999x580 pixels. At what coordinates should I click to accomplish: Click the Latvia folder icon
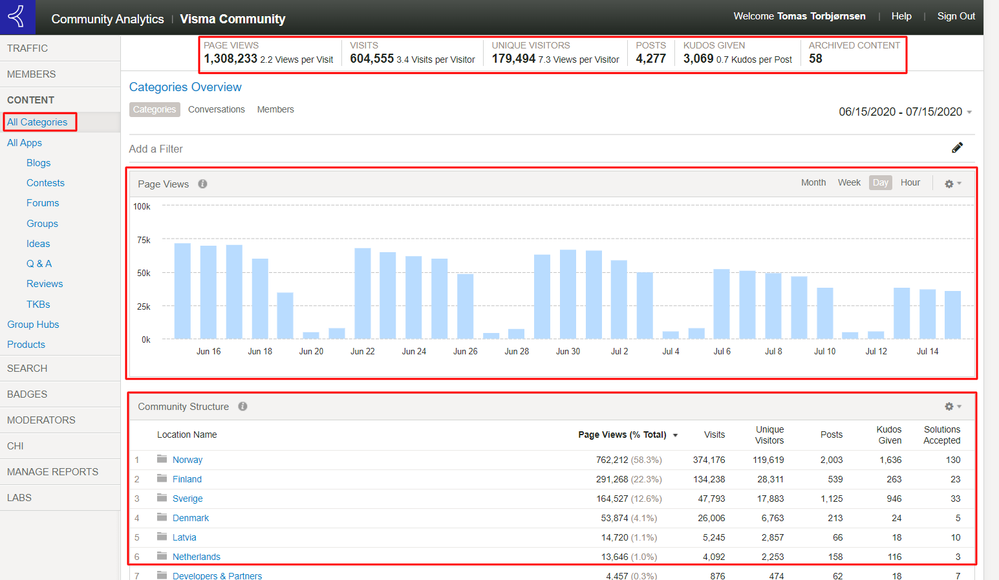(x=162, y=537)
